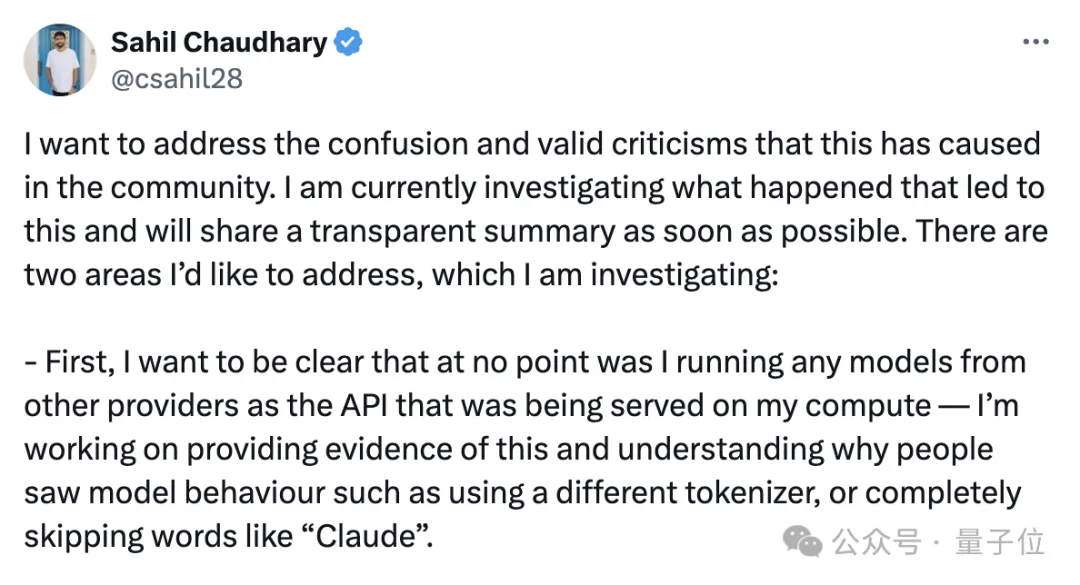Click the WeChat logo watermark icon

803,542
